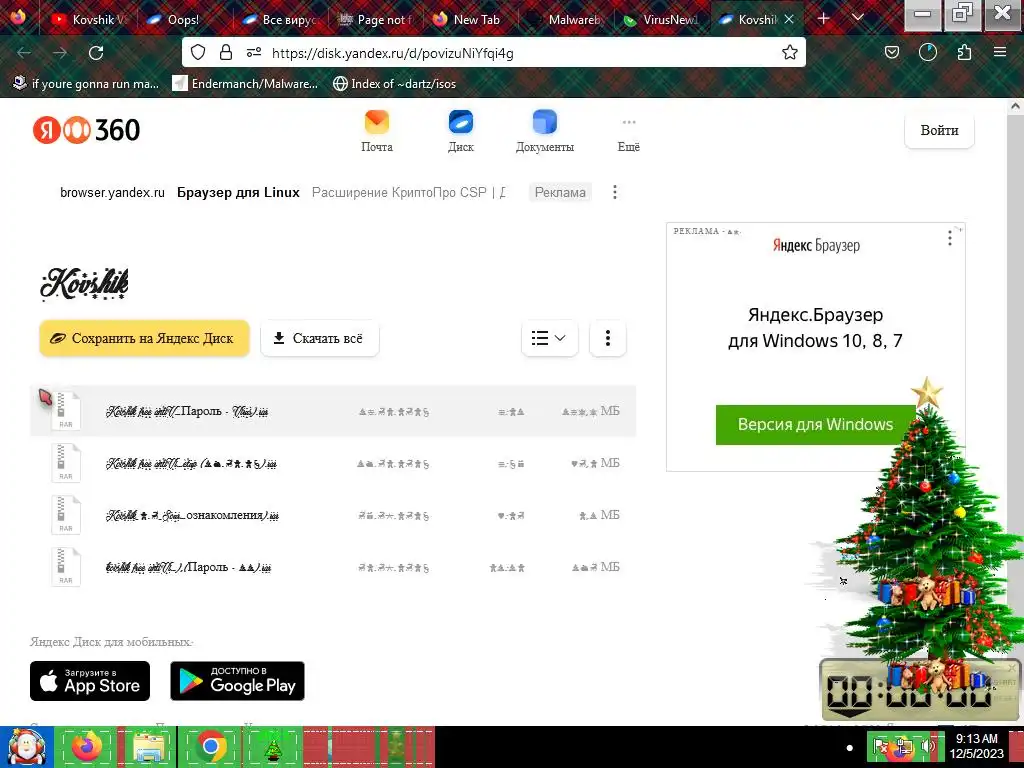The width and height of the screenshot is (1024, 768).
Task: Click the page scrollbar up arrow
Action: pyautogui.click(x=1015, y=105)
